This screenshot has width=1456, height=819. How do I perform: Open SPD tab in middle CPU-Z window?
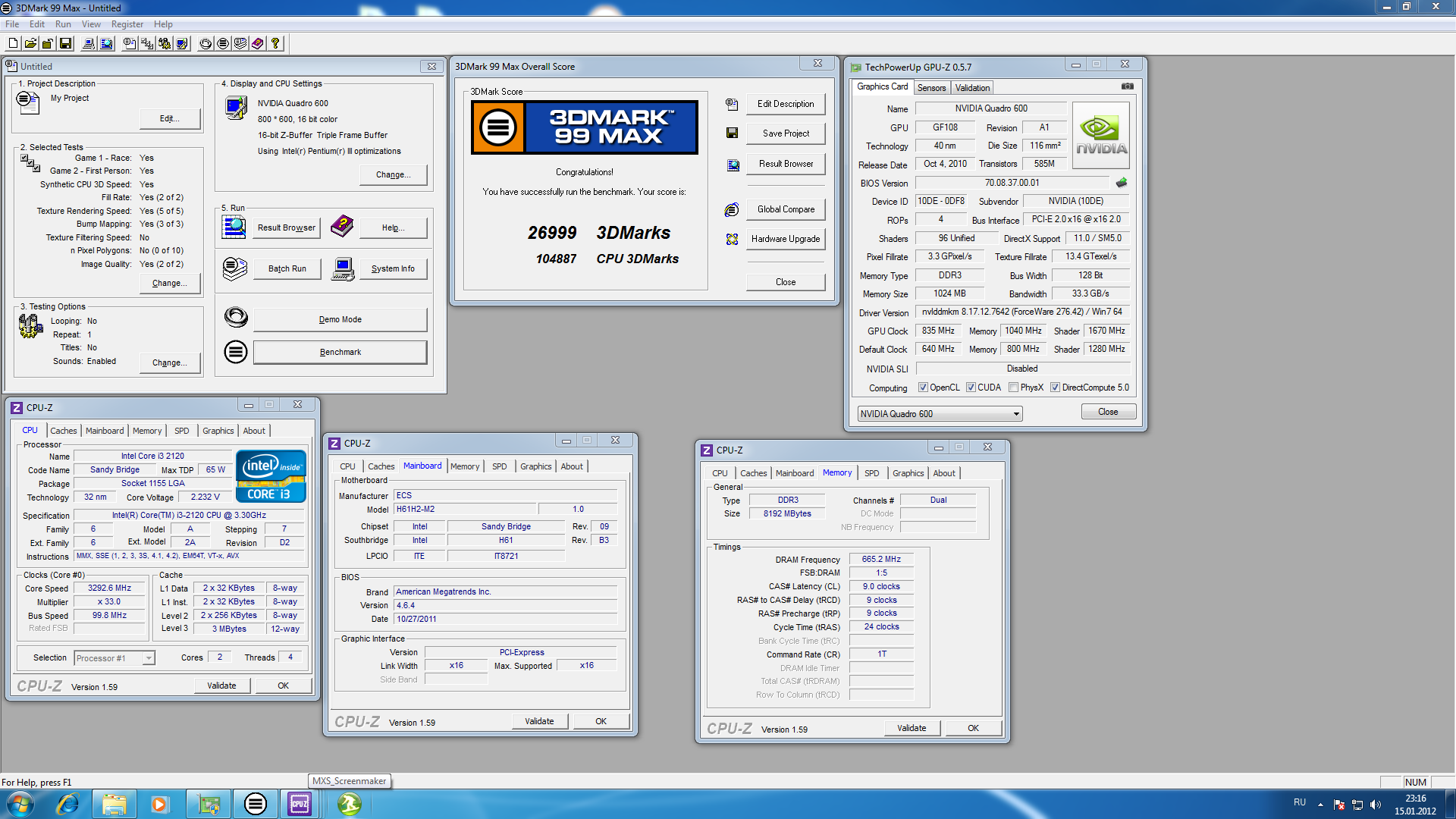pyautogui.click(x=499, y=466)
